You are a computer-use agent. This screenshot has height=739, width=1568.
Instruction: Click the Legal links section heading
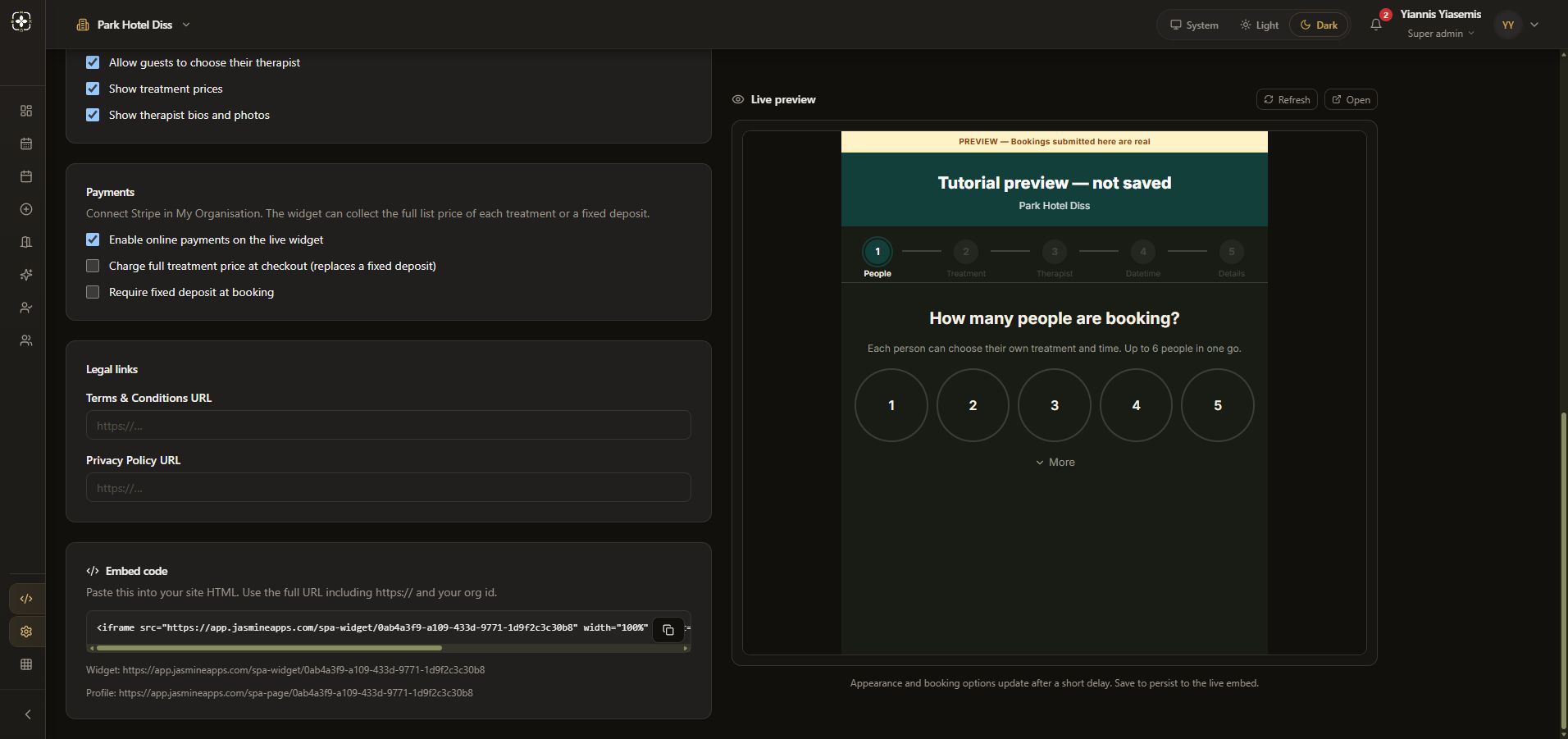112,369
